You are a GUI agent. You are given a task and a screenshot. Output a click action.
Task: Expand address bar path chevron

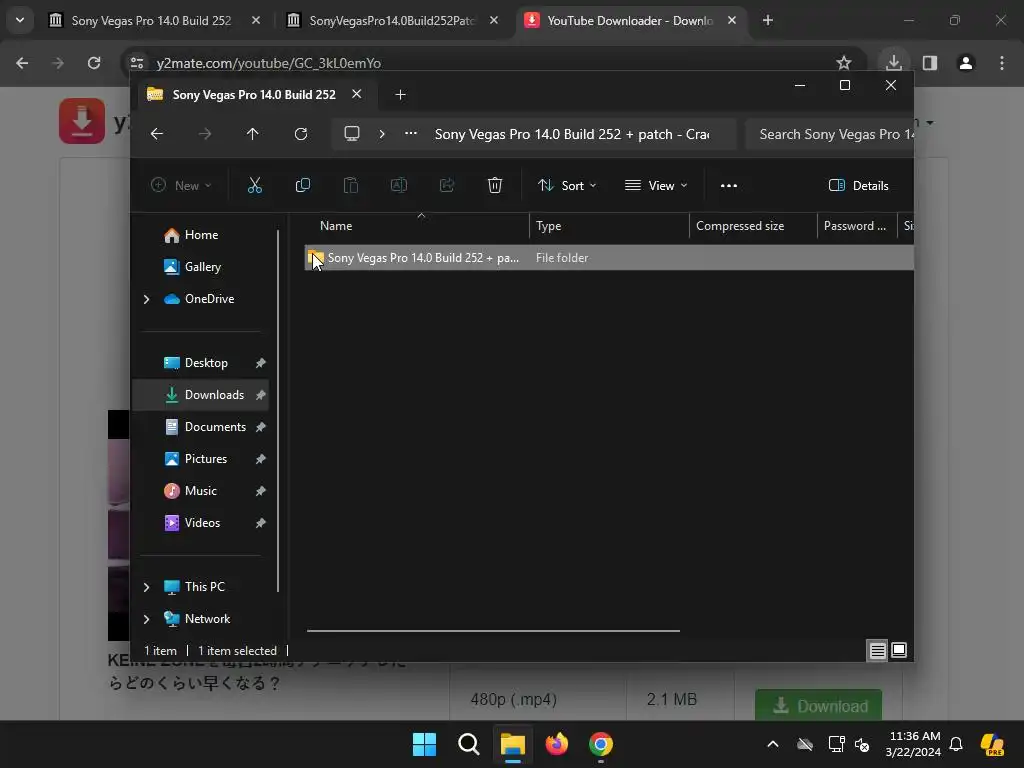pos(382,134)
